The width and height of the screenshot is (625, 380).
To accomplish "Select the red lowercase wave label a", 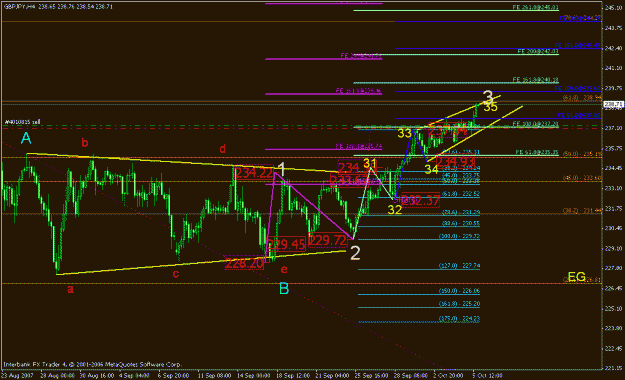I will click(x=71, y=289).
